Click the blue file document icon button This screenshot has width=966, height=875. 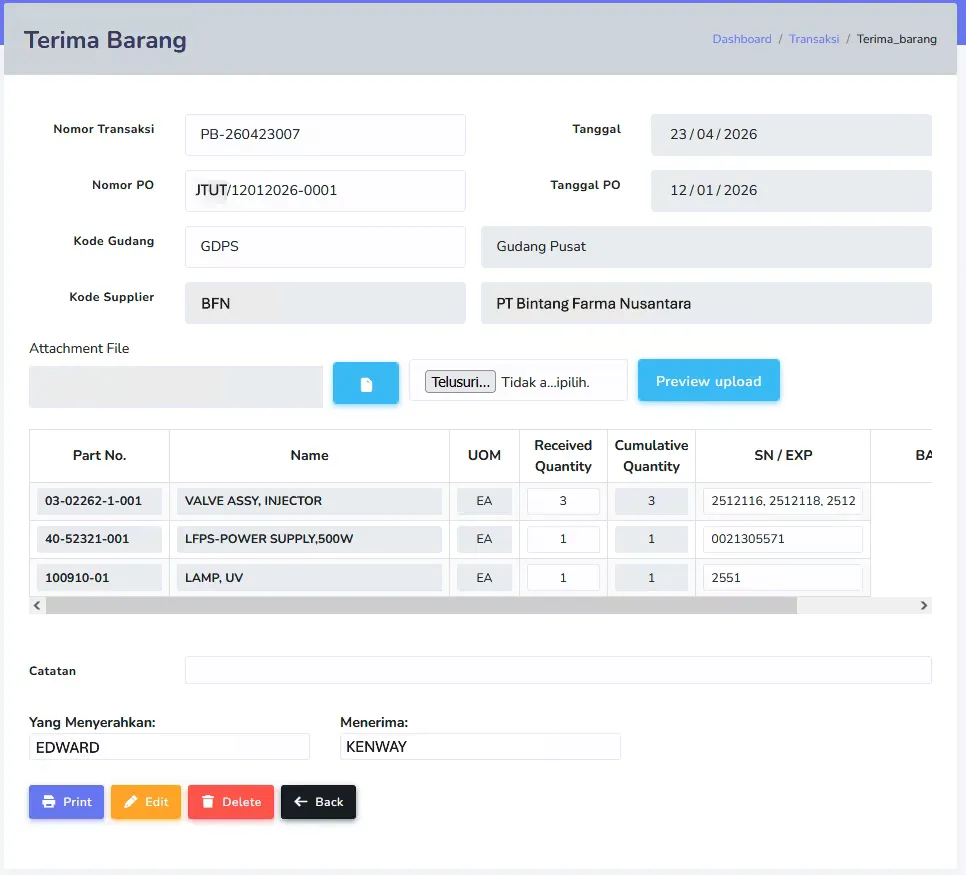pyautogui.click(x=366, y=383)
